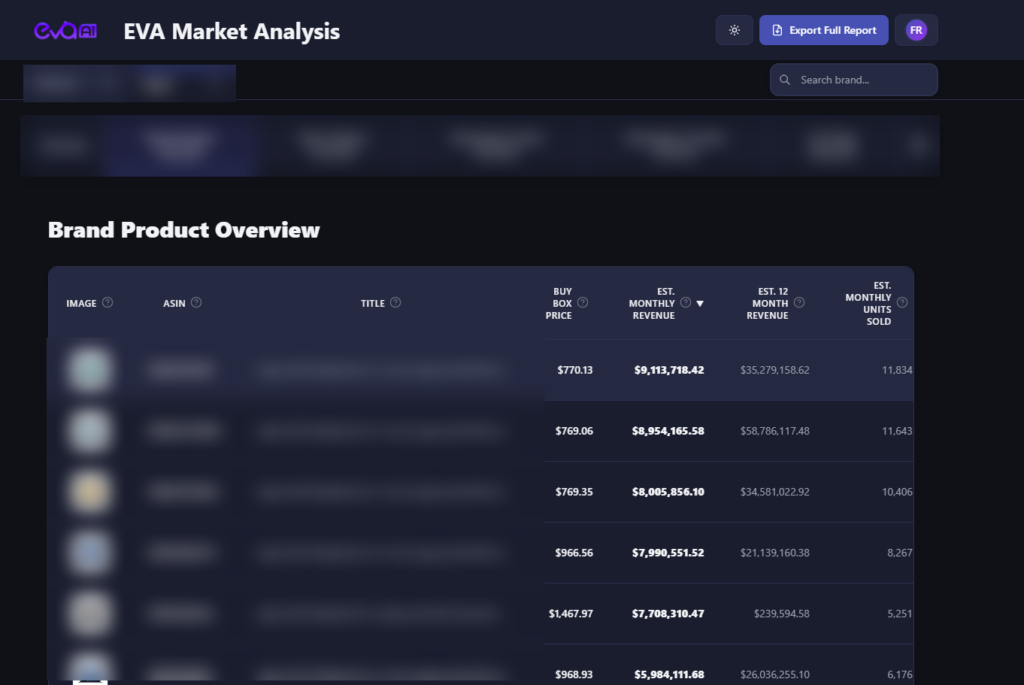
Task: Sort by Buy Box Price column header
Action: click(x=561, y=303)
